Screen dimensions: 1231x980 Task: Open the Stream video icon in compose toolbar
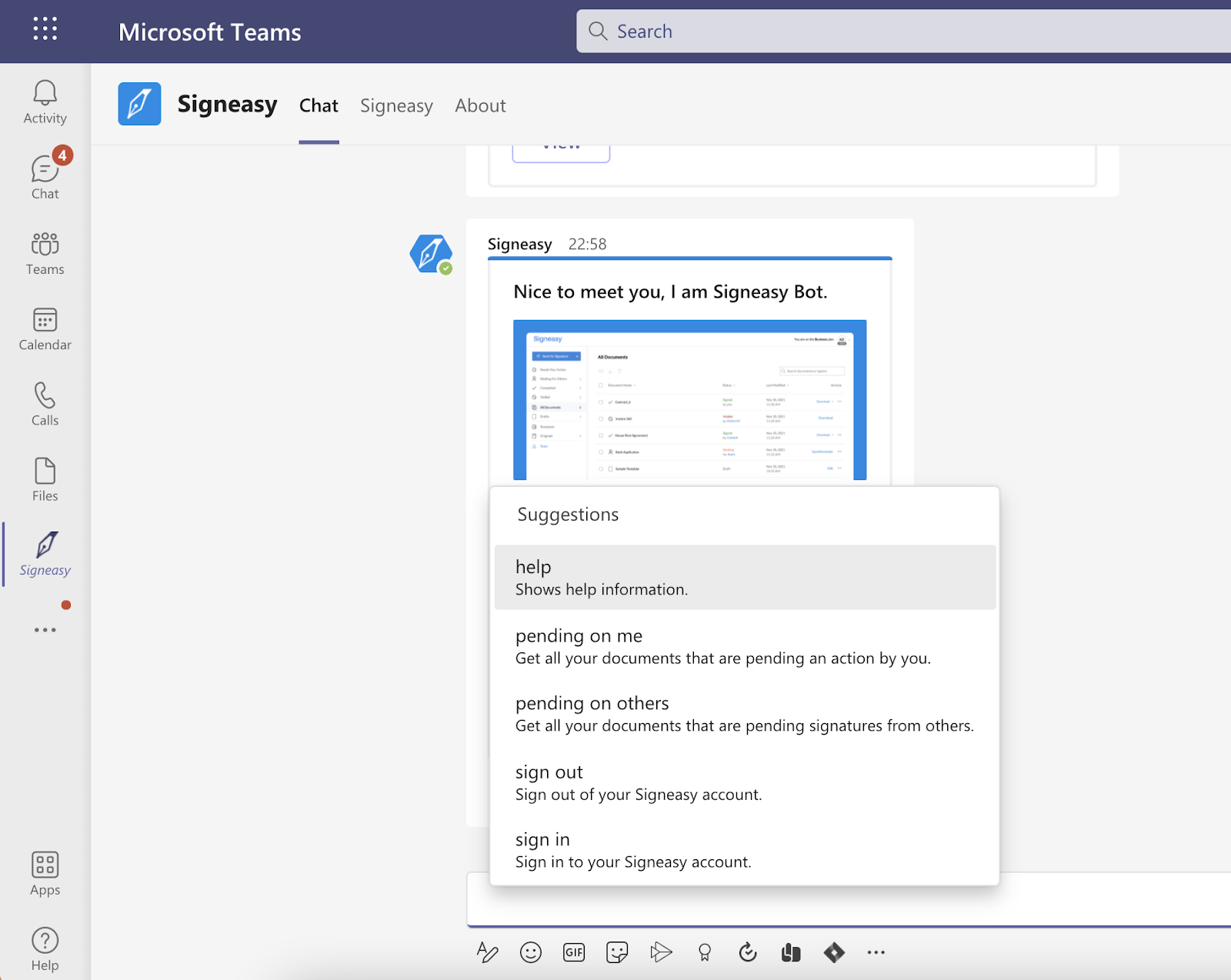coord(661,952)
